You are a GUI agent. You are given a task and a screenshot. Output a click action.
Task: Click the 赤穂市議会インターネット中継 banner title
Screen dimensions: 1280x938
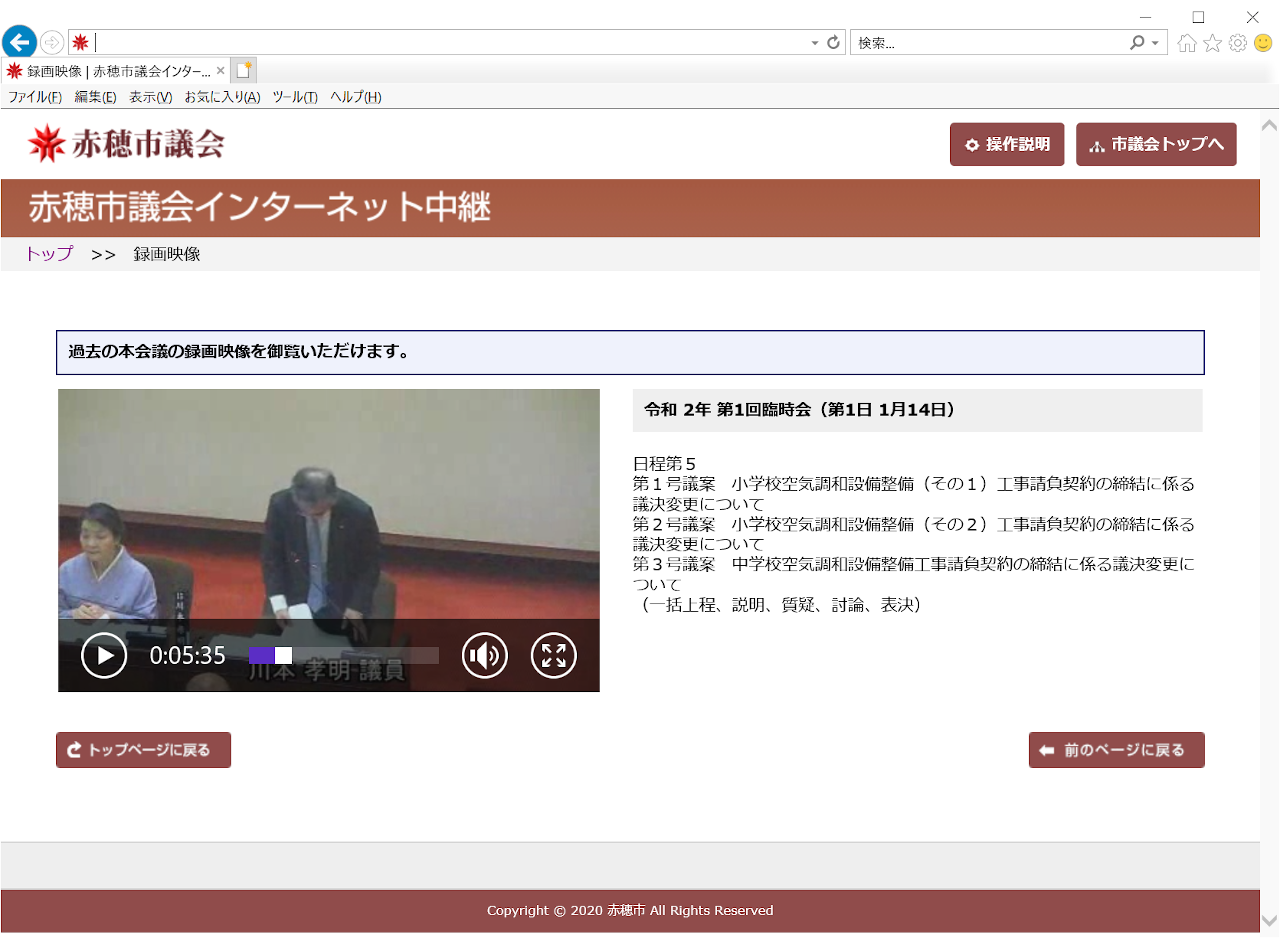pos(260,207)
